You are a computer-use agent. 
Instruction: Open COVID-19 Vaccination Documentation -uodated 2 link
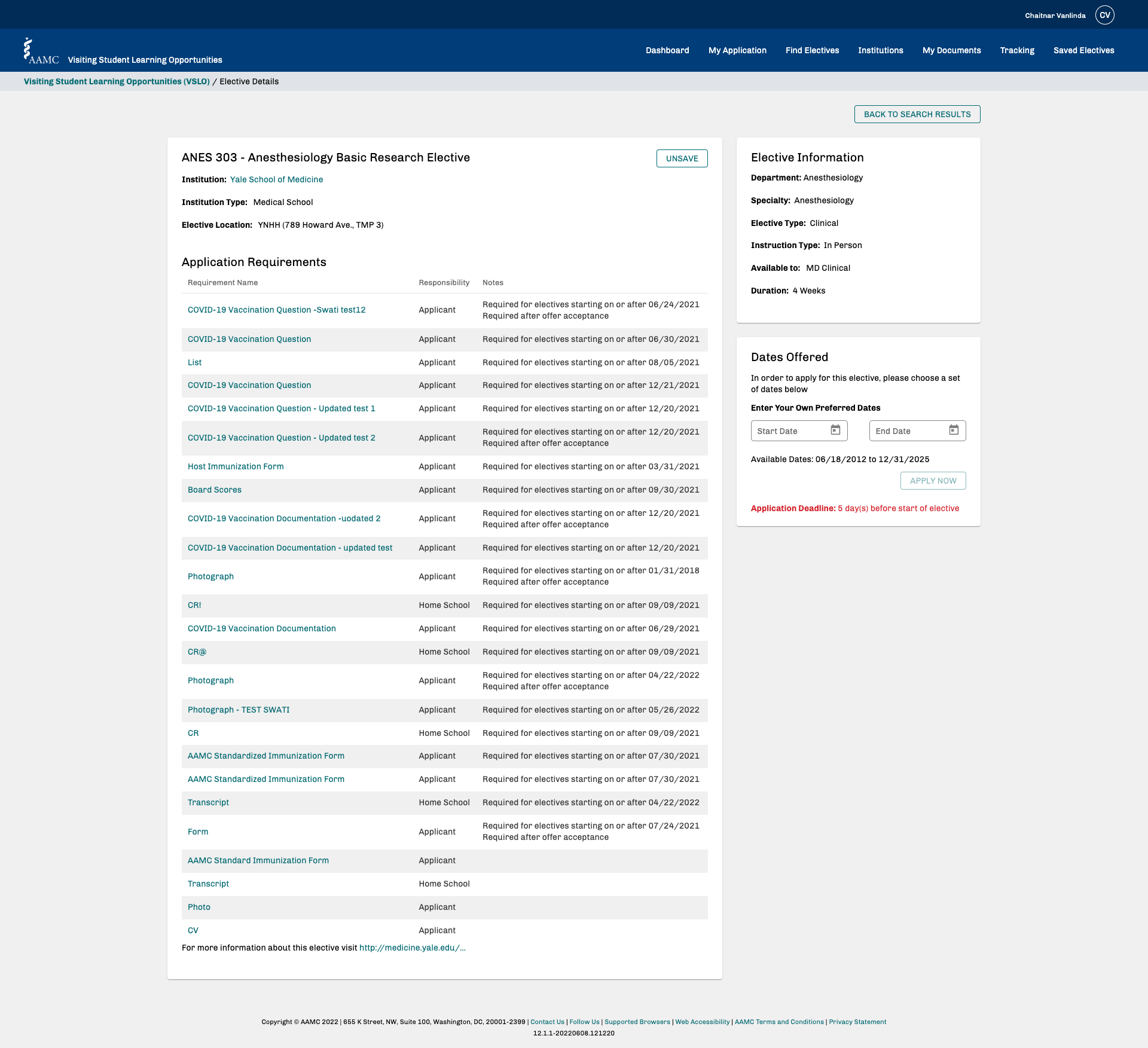284,519
